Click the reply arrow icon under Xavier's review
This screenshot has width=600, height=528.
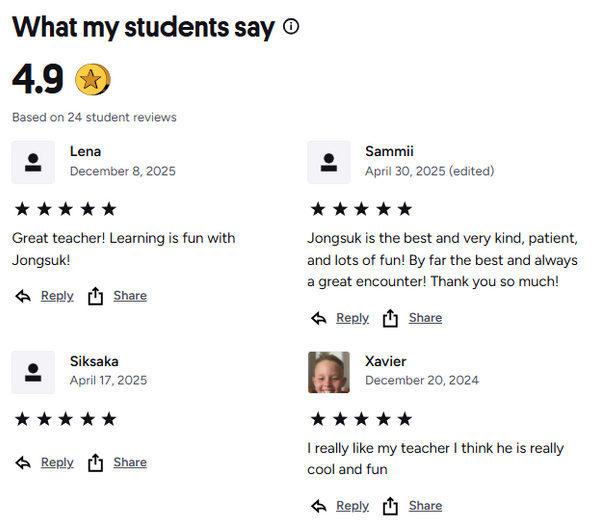click(319, 506)
